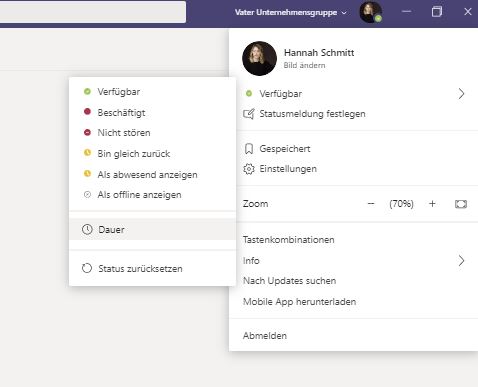Open the Vater Unternehmensgruppe organization dropdown
The height and width of the screenshot is (387, 478).
[291, 12]
